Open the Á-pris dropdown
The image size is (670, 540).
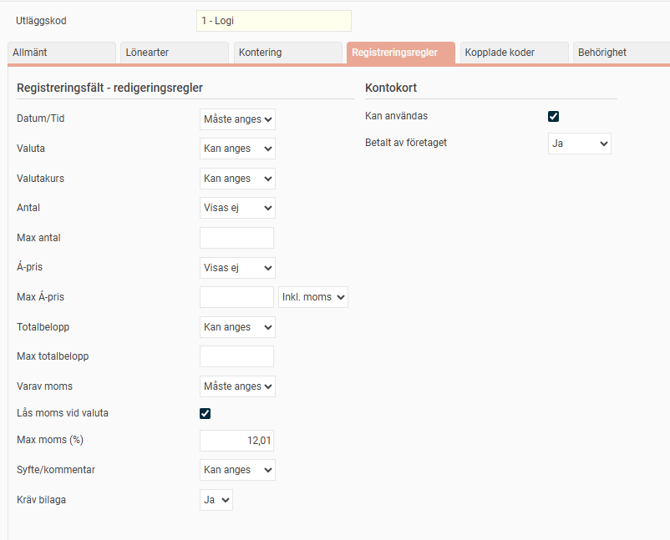(238, 268)
